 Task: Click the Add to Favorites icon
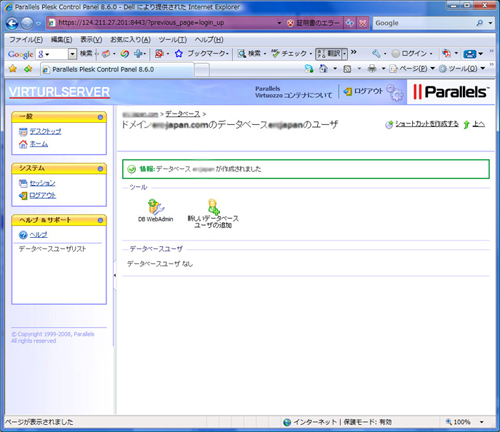pyautogui.click(x=28, y=69)
